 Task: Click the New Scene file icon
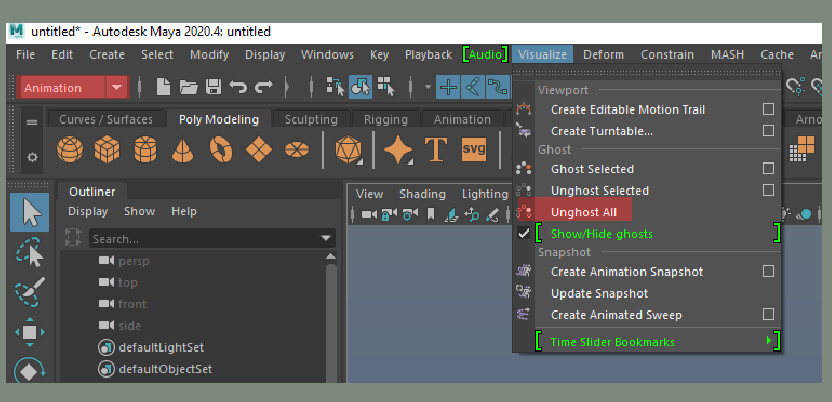(163, 87)
